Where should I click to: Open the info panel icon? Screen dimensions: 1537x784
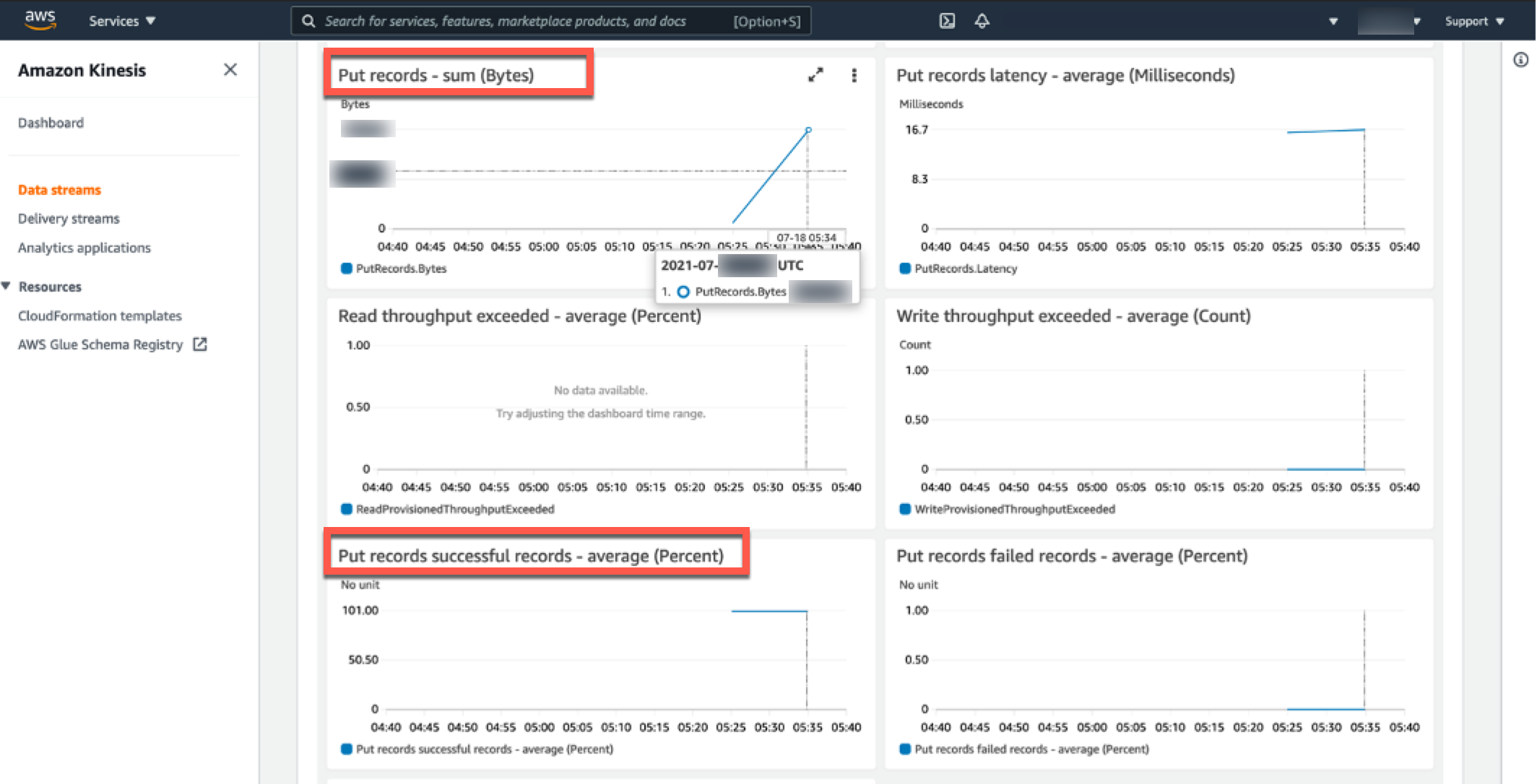[x=1520, y=60]
